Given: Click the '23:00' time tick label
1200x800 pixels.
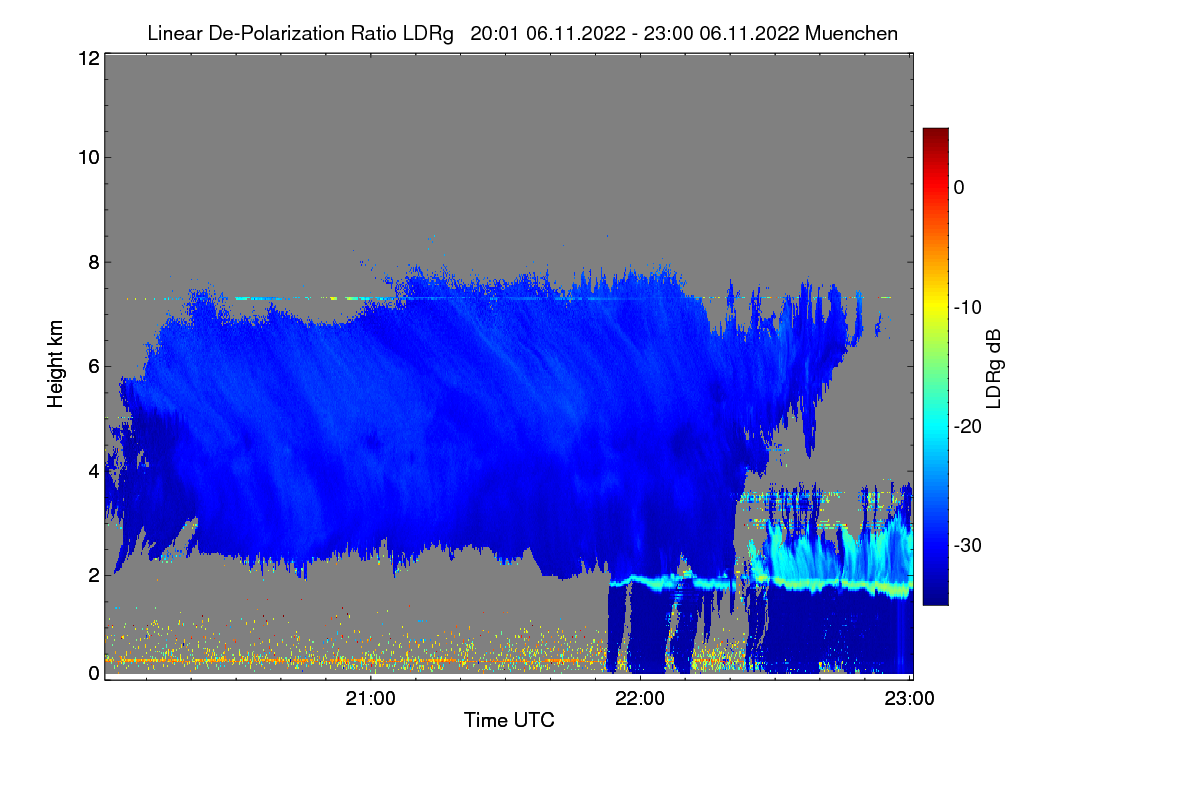Looking at the screenshot, I should tap(911, 698).
